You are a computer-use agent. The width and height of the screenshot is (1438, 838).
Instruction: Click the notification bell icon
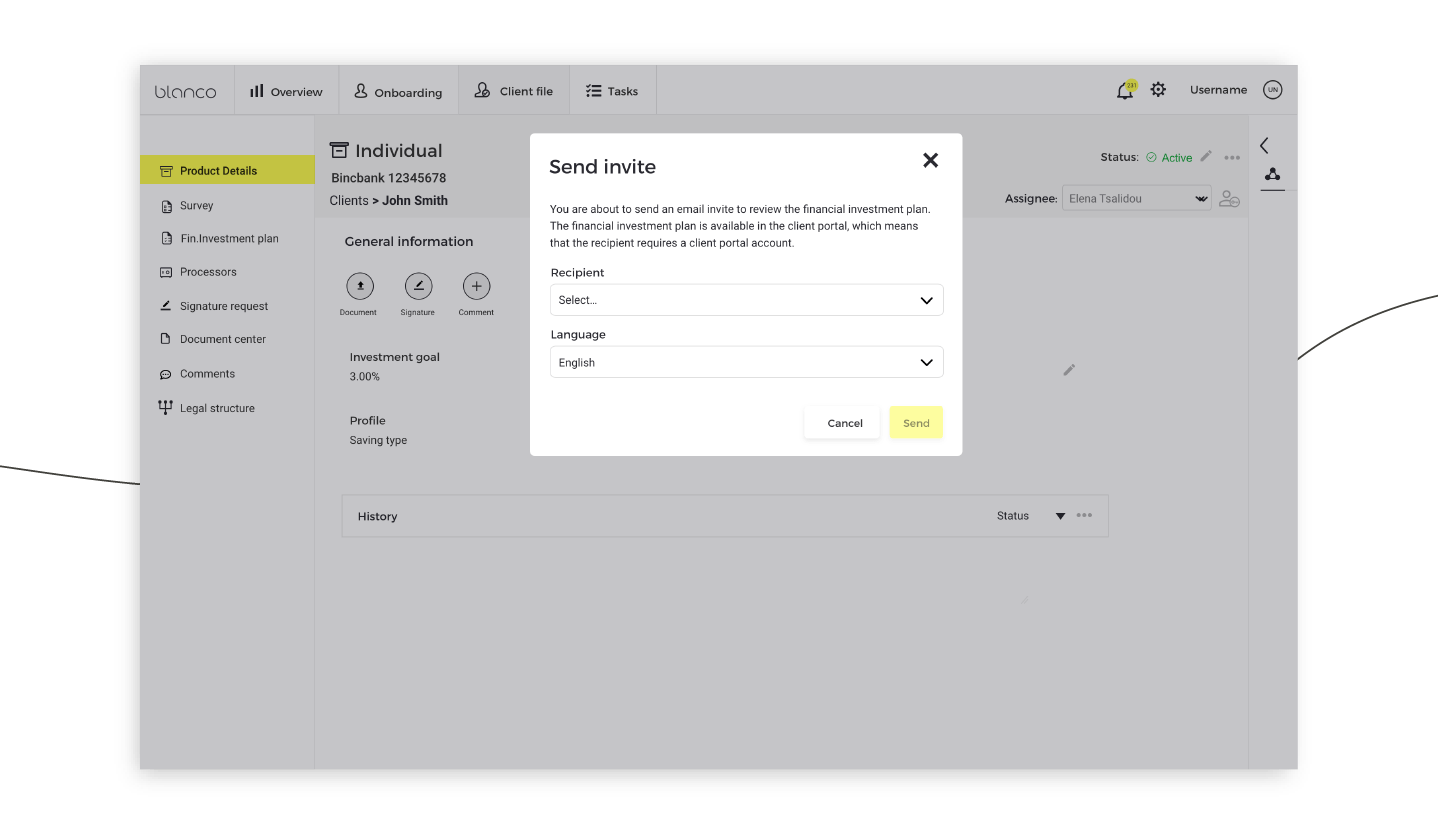coord(1125,91)
